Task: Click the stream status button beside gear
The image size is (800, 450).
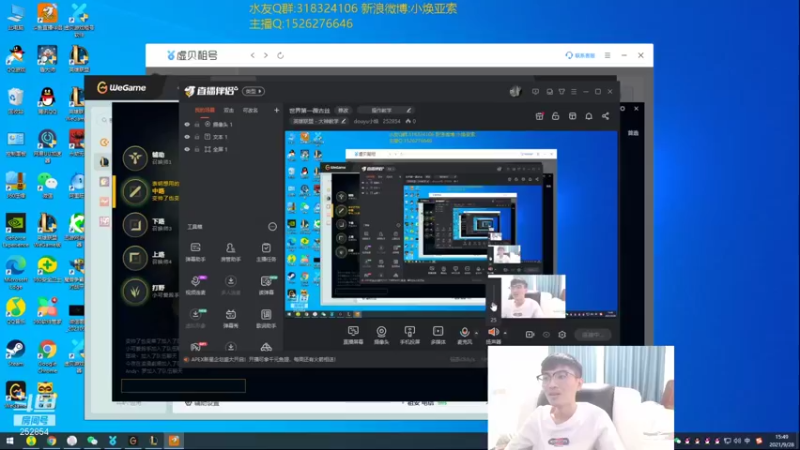Action: tap(592, 335)
